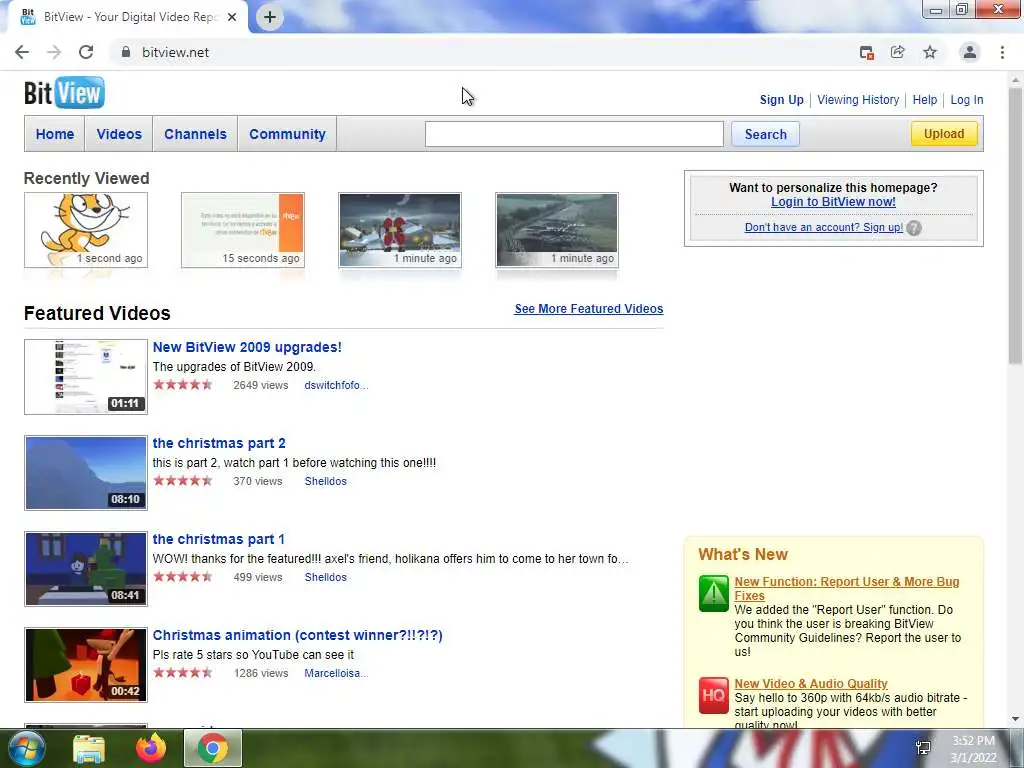Click the 00:42 video thumbnail
The image size is (1024, 768).
coord(86,665)
